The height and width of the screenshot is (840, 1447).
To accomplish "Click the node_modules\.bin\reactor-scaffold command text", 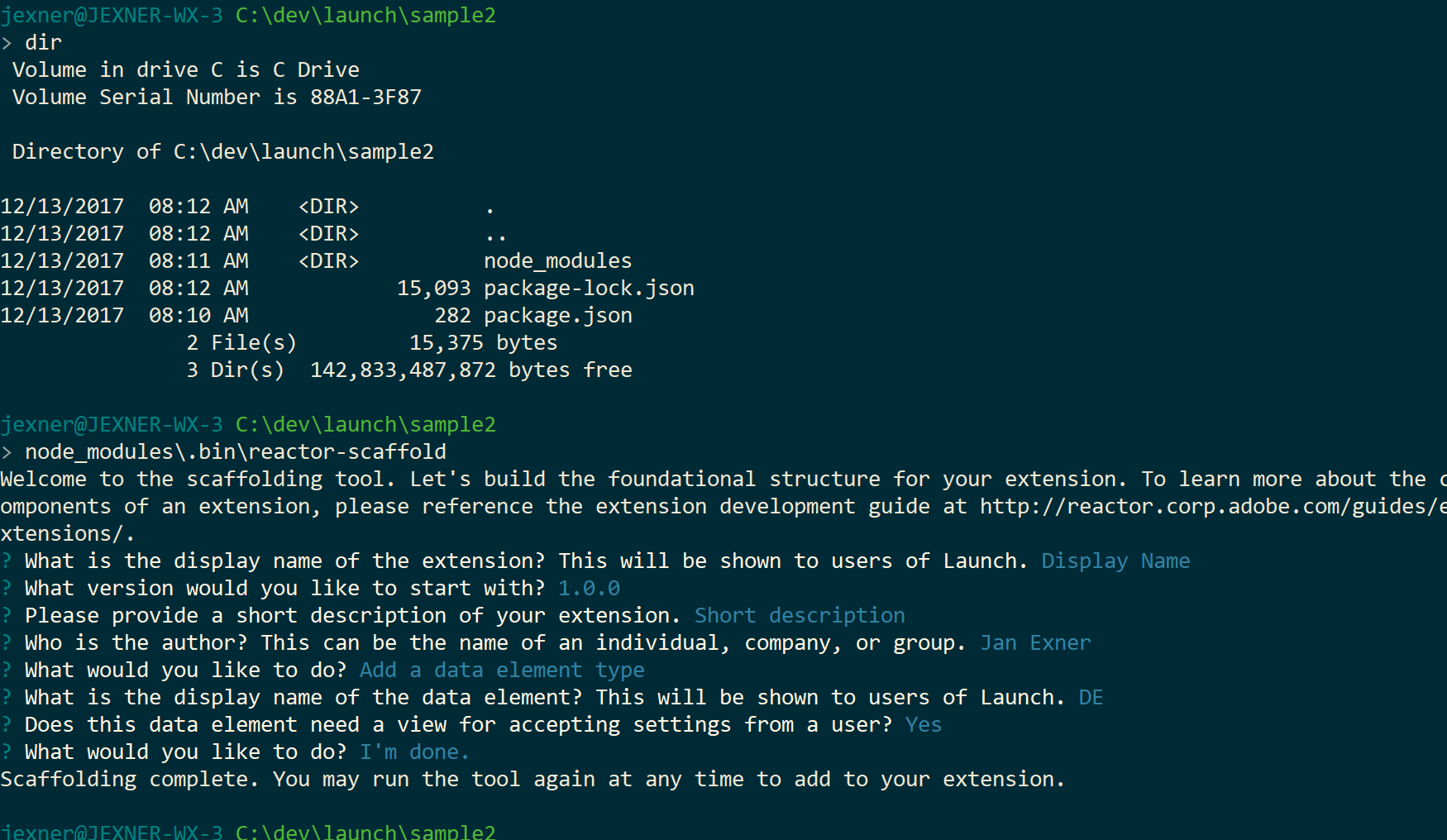I will point(235,451).
